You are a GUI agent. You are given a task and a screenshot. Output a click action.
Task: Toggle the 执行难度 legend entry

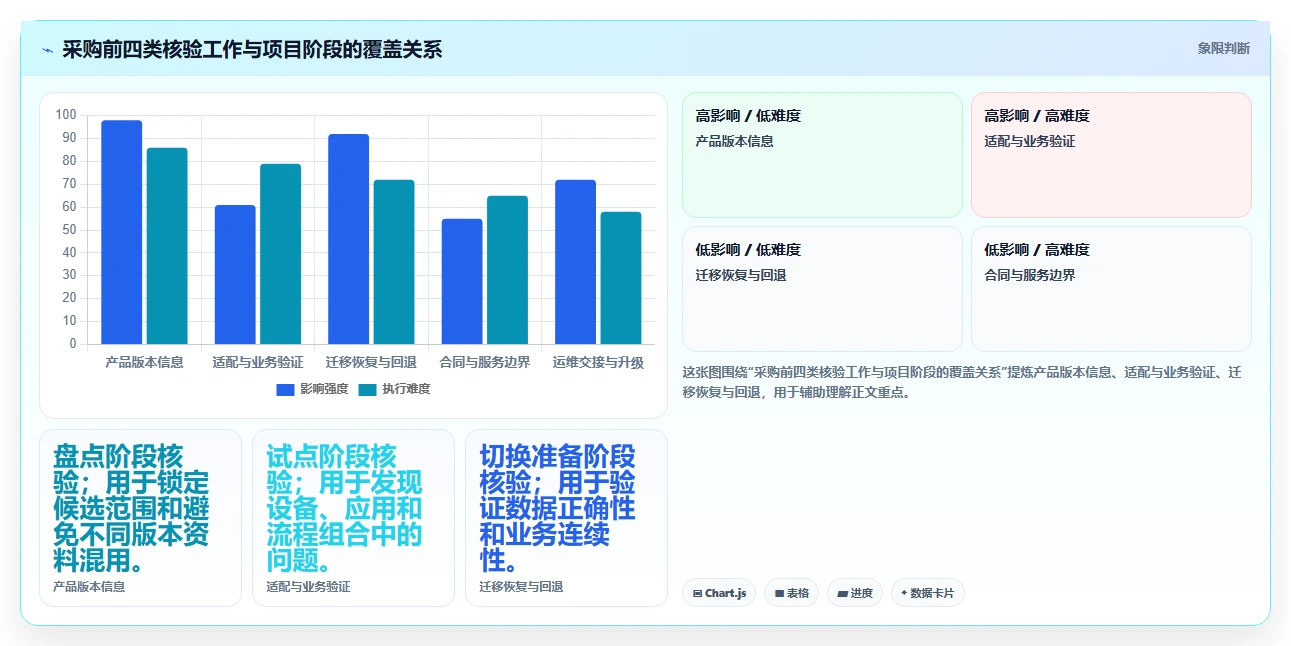coord(394,389)
